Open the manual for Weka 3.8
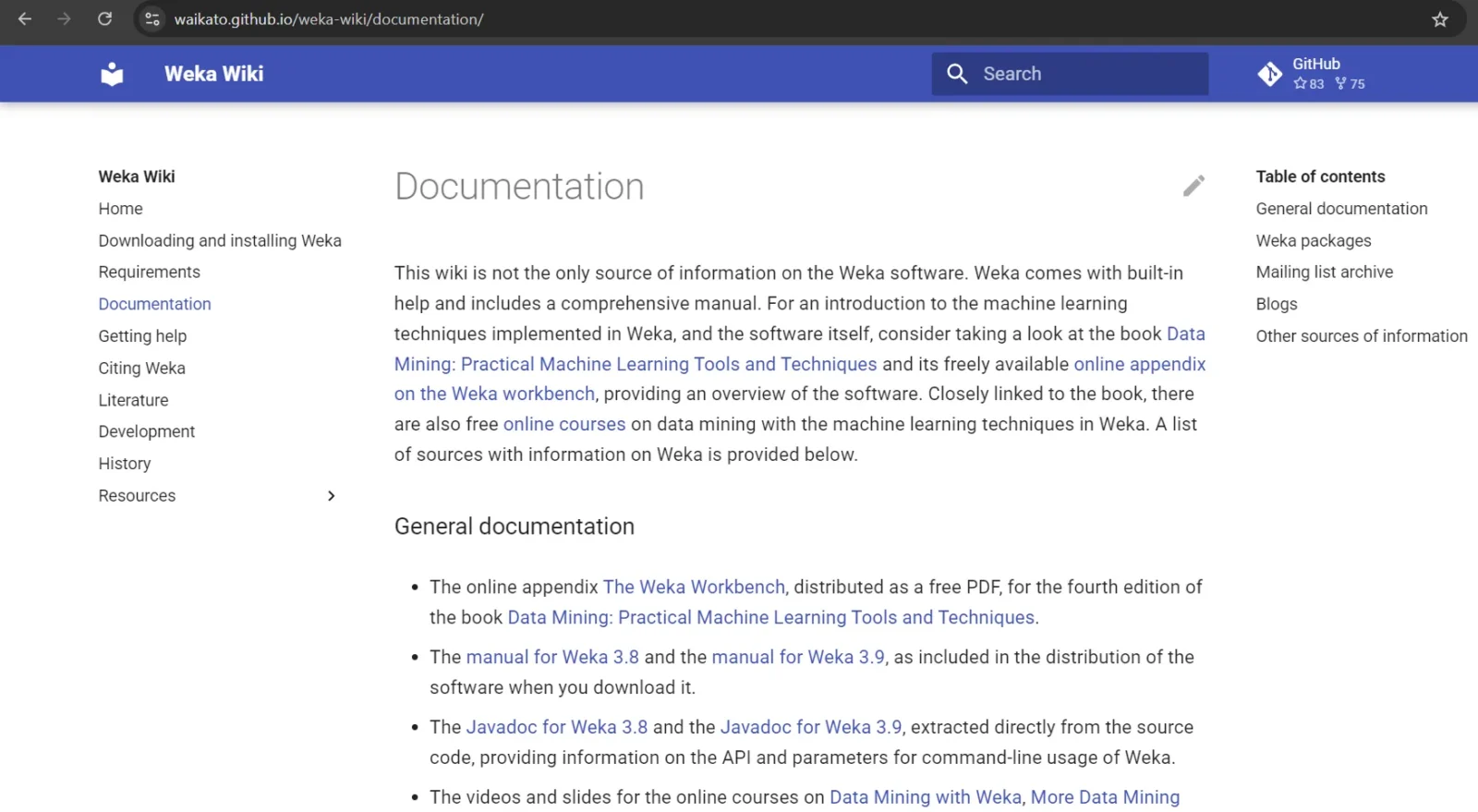Screen dimensions: 1478x812 pyautogui.click(x=552, y=657)
